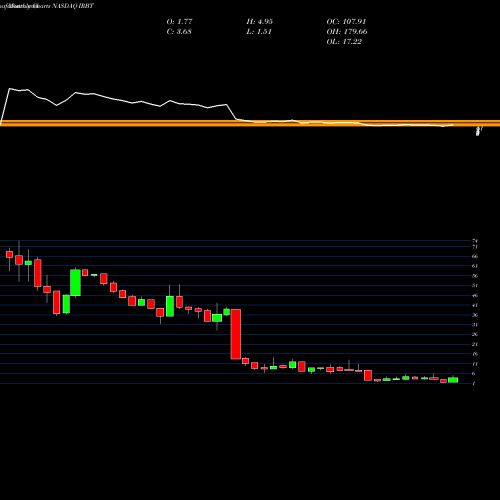
Task: Click the 74 price axis label
Action: (475, 241)
